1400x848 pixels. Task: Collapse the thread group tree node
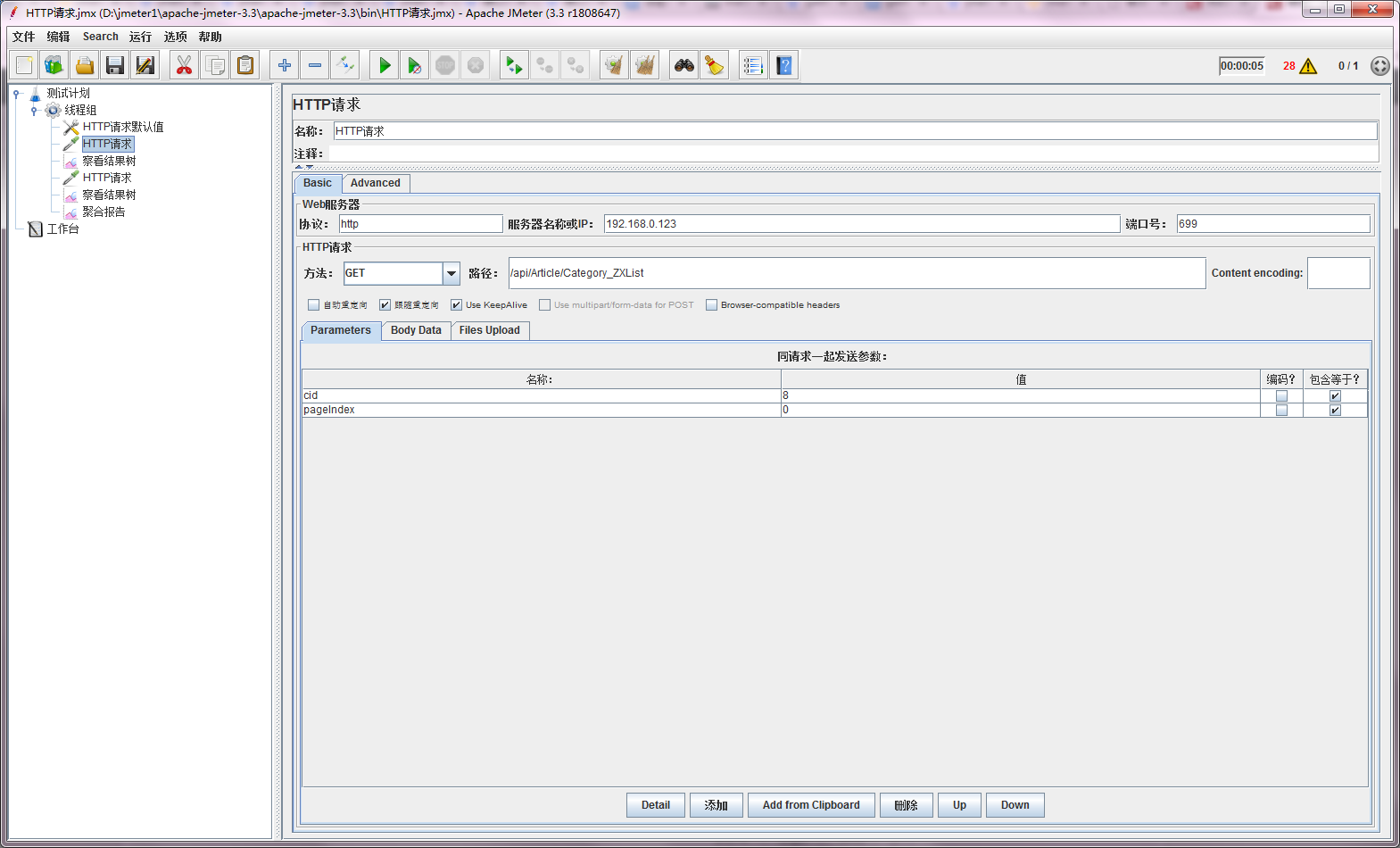tap(34, 111)
